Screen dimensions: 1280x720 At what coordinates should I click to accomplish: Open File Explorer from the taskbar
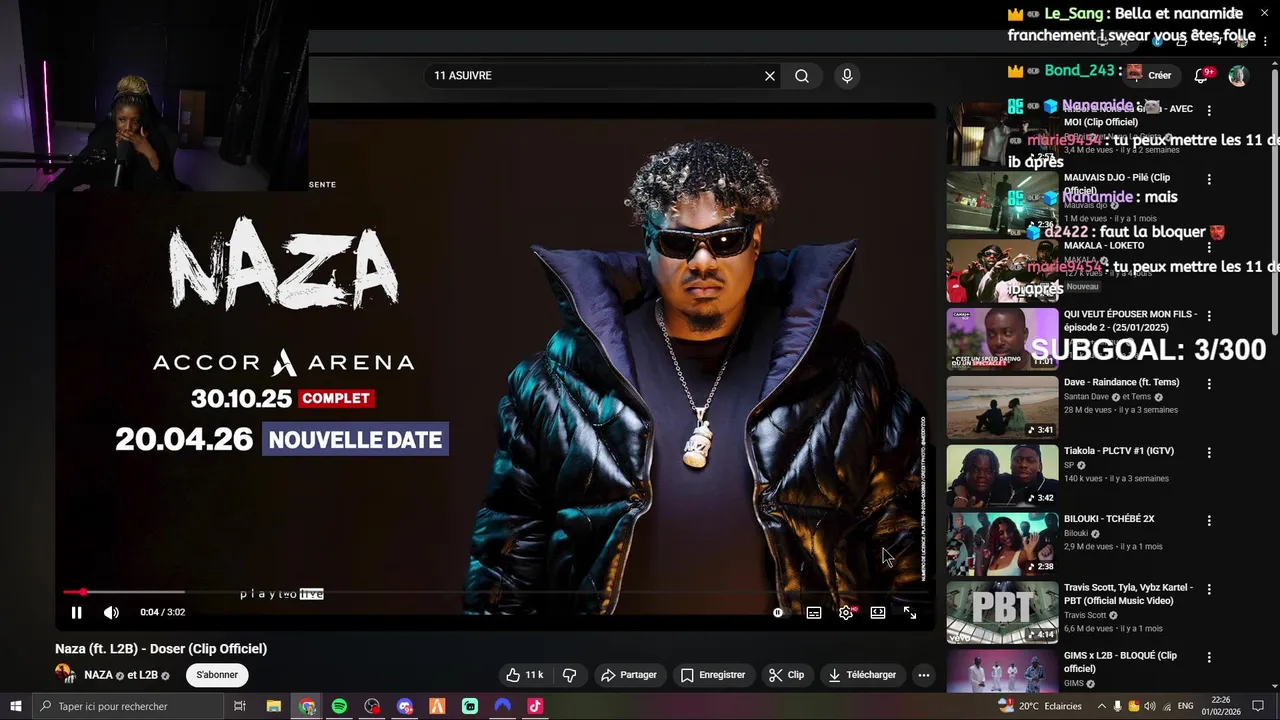click(274, 706)
